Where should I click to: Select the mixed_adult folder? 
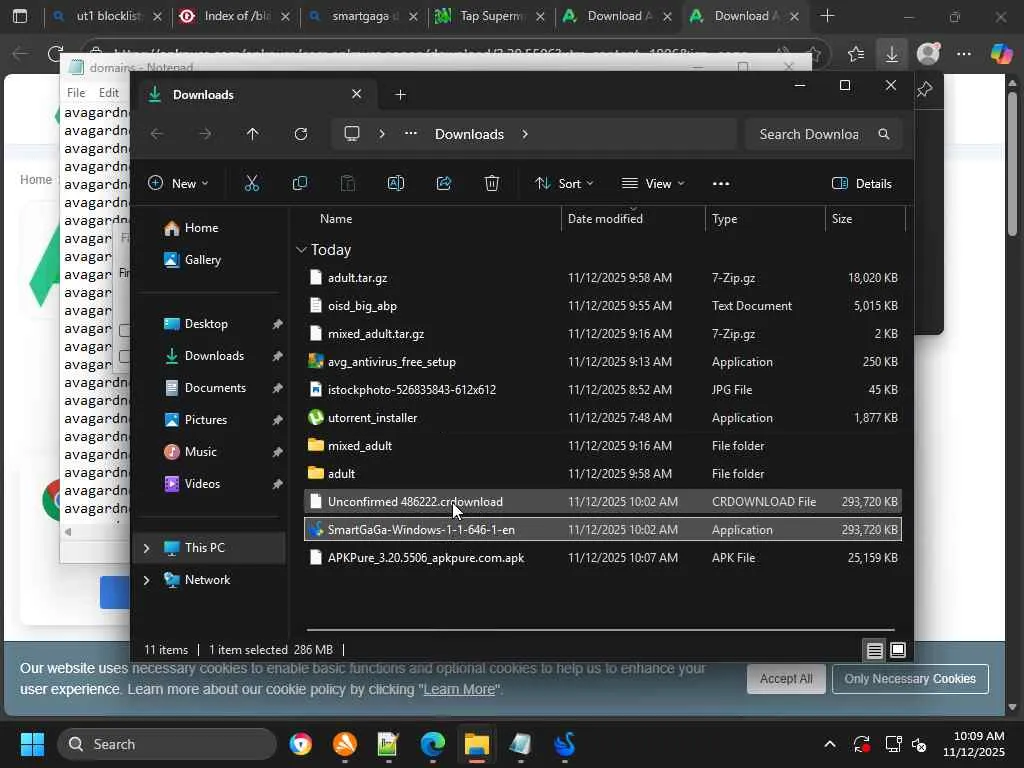[x=603, y=446]
